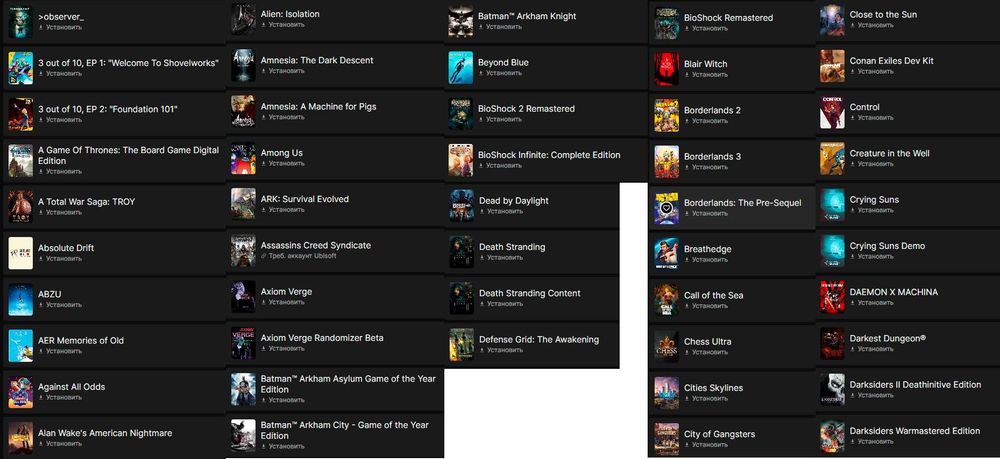The image size is (1000, 459).
Task: Open the ABZU game cover thumbnail
Action: pos(20,300)
